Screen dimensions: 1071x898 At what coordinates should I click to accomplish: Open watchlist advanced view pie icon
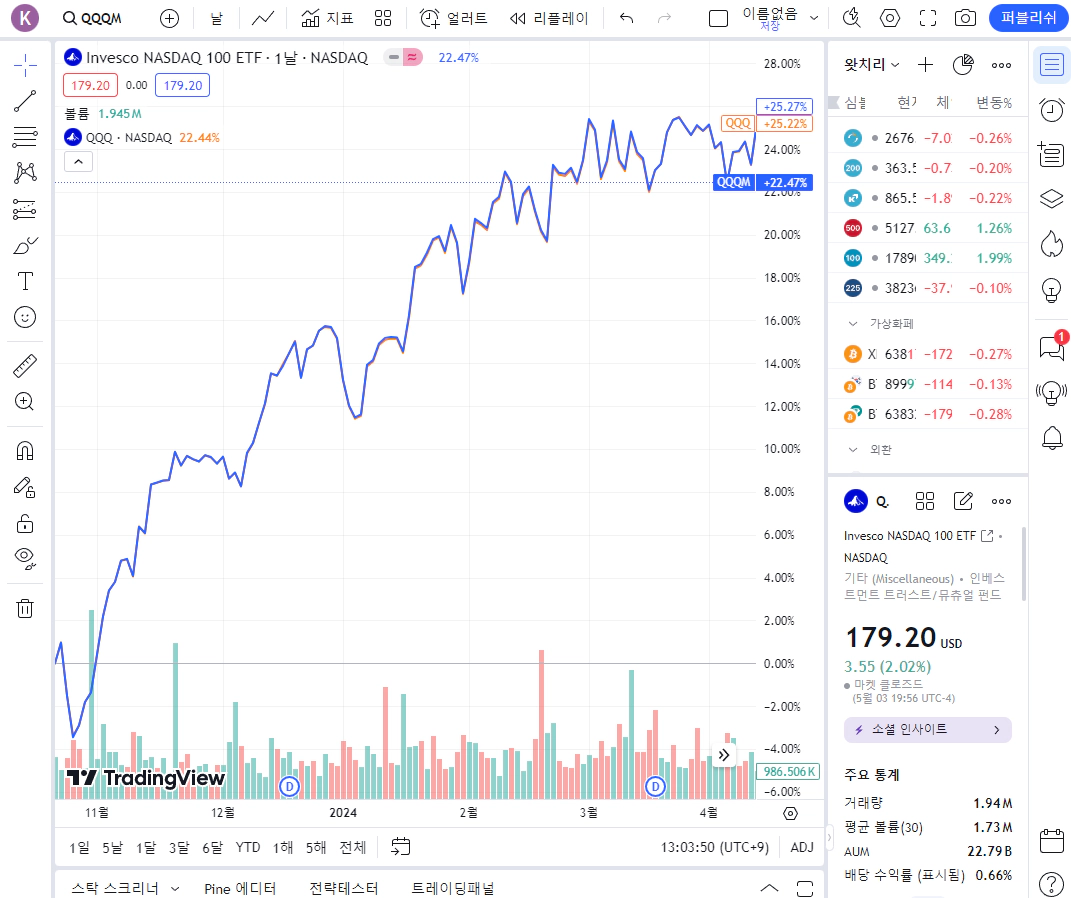963,65
